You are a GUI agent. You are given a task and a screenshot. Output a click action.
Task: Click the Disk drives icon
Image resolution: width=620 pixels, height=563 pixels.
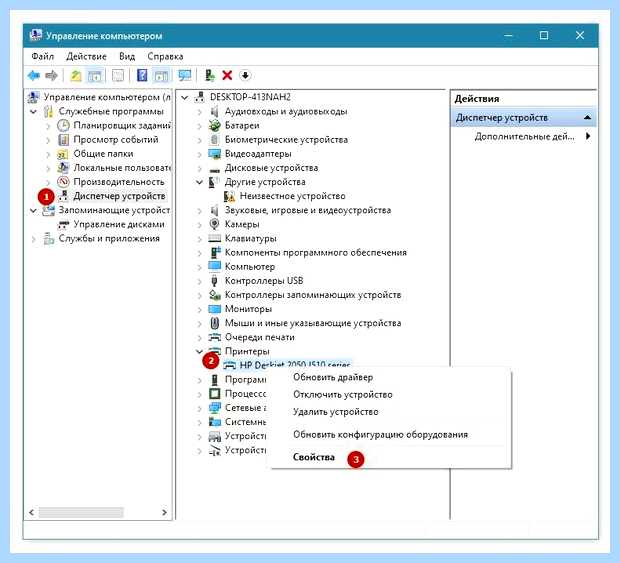[x=214, y=170]
